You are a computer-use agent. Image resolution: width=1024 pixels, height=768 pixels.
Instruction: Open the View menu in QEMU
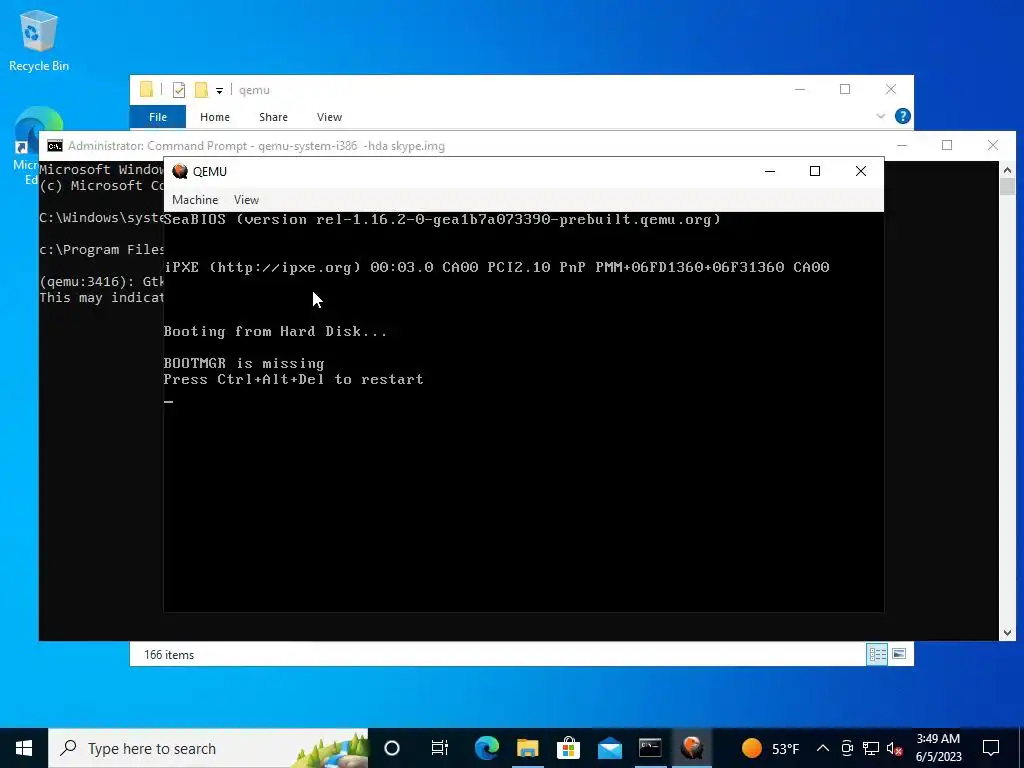tap(246, 200)
